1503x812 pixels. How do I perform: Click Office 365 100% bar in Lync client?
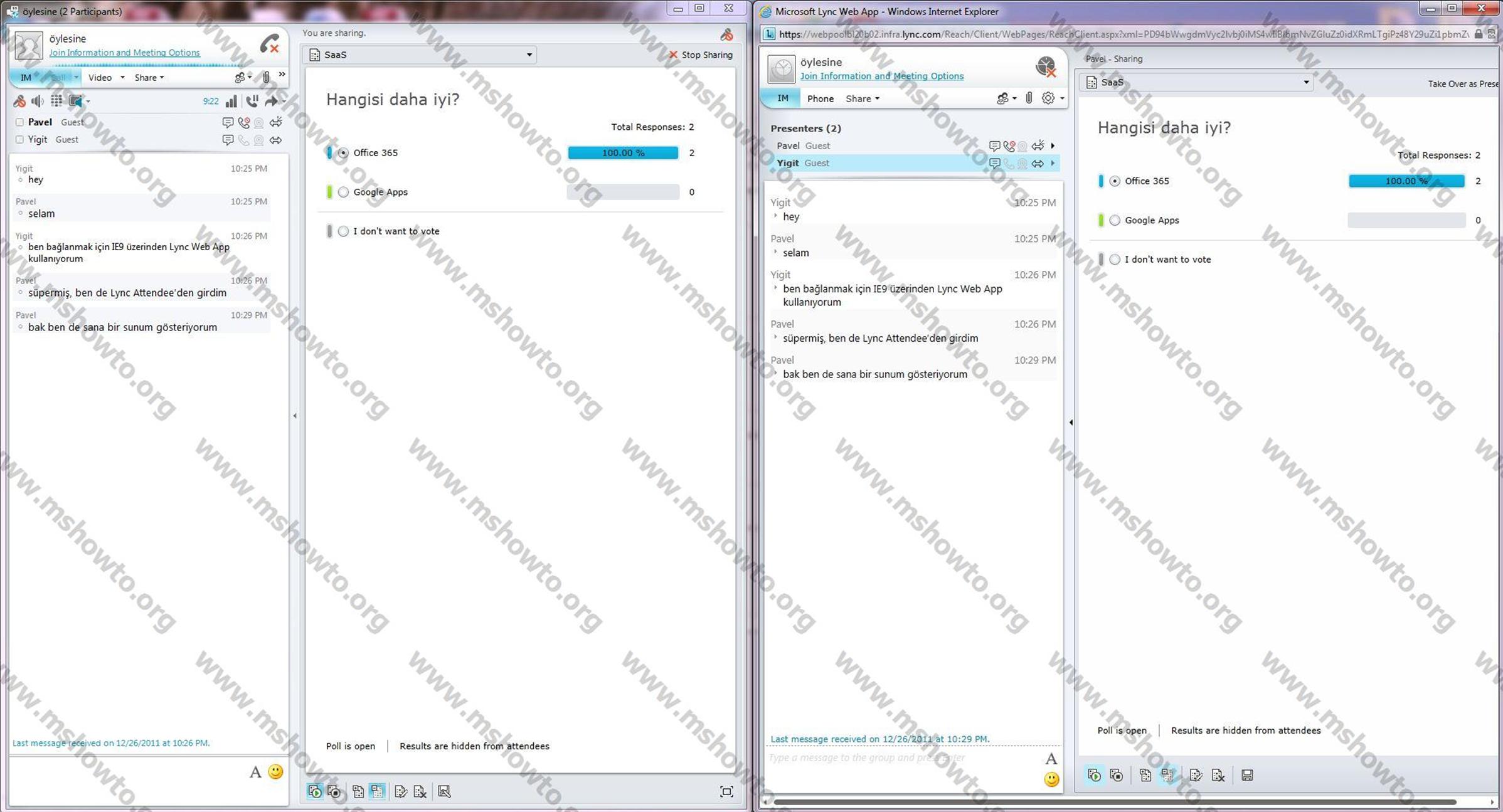623,153
